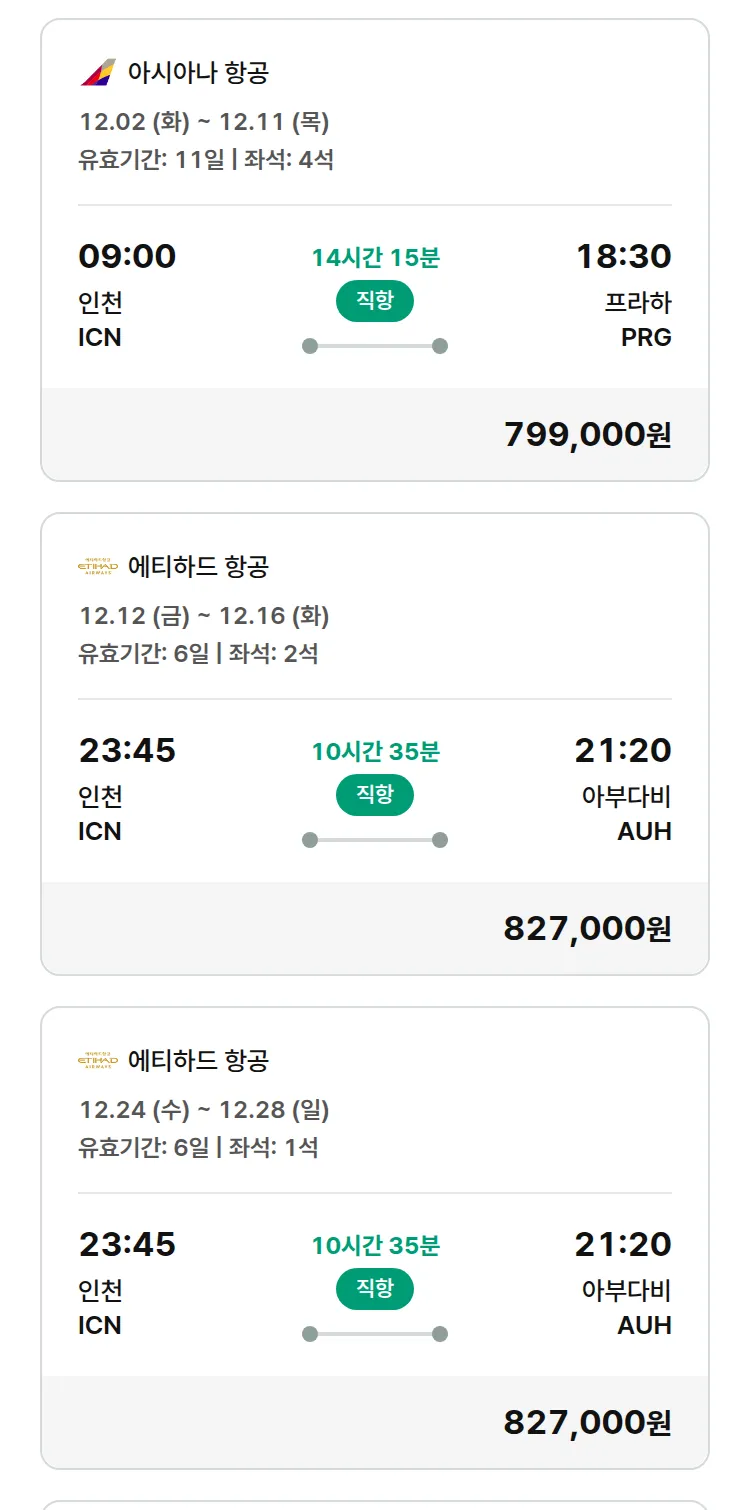Click the 12.24 (수) ~ 12.28 (일) date range
This screenshot has width=750, height=1510.
coord(204,1110)
